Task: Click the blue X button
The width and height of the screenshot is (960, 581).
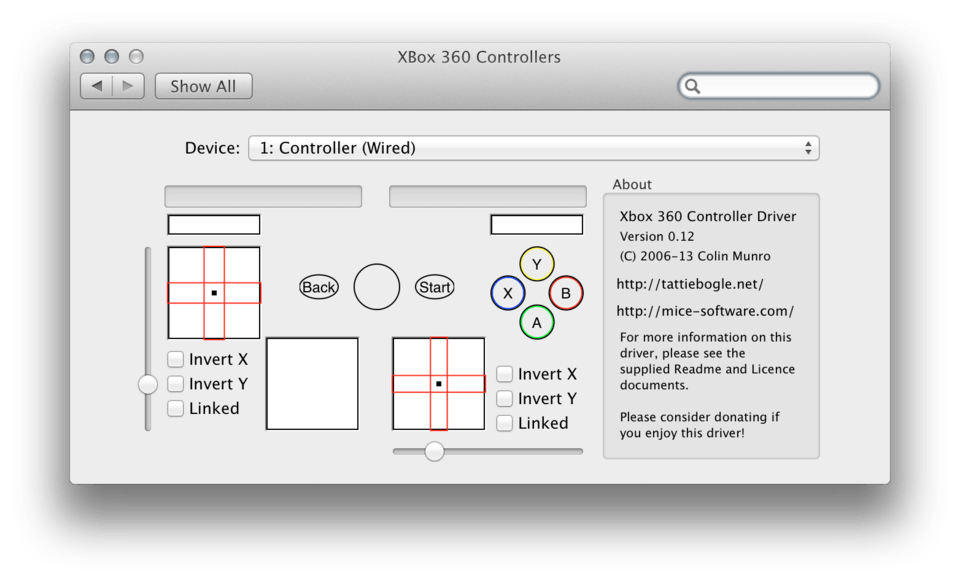Action: tap(508, 292)
